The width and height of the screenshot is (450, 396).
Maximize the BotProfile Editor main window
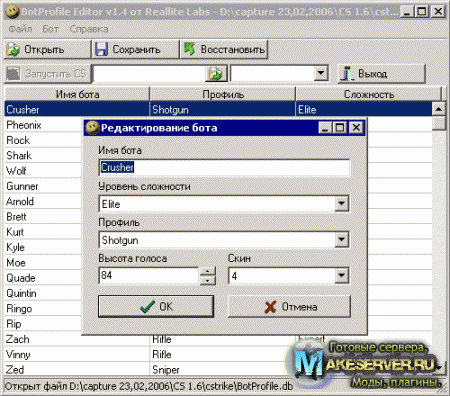[422, 12]
